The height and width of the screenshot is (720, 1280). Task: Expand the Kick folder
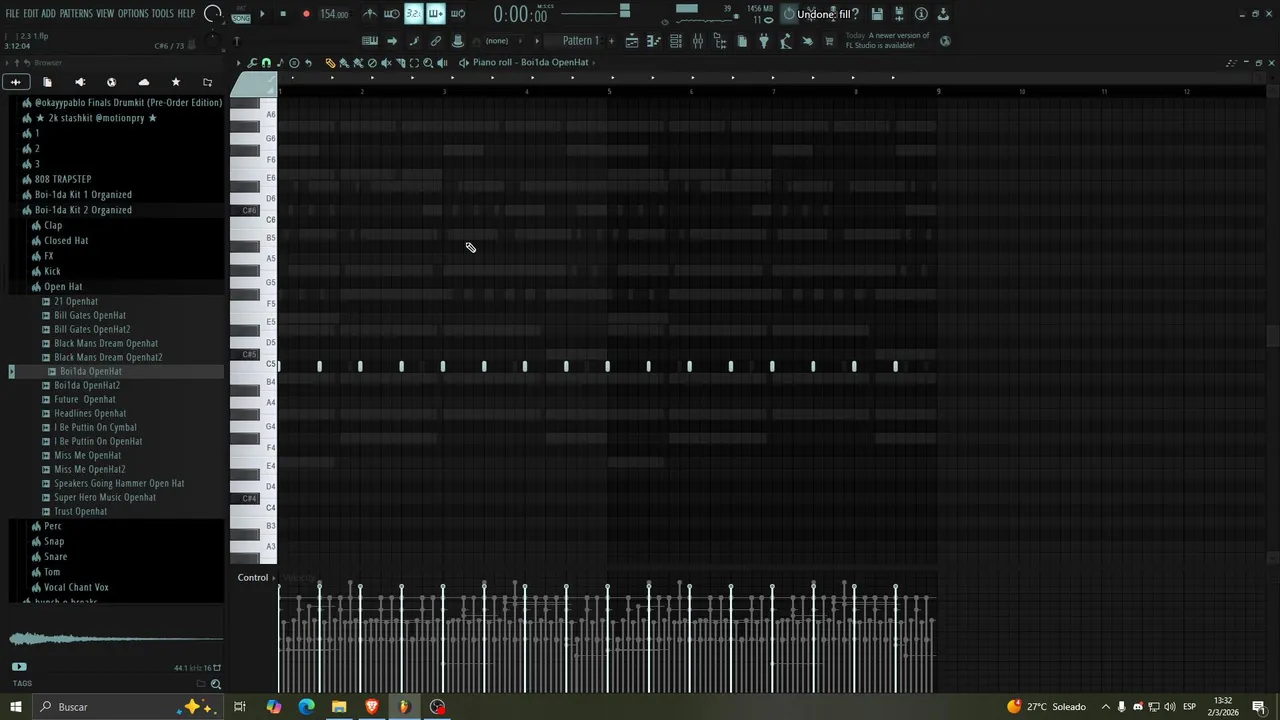click(x=52, y=271)
